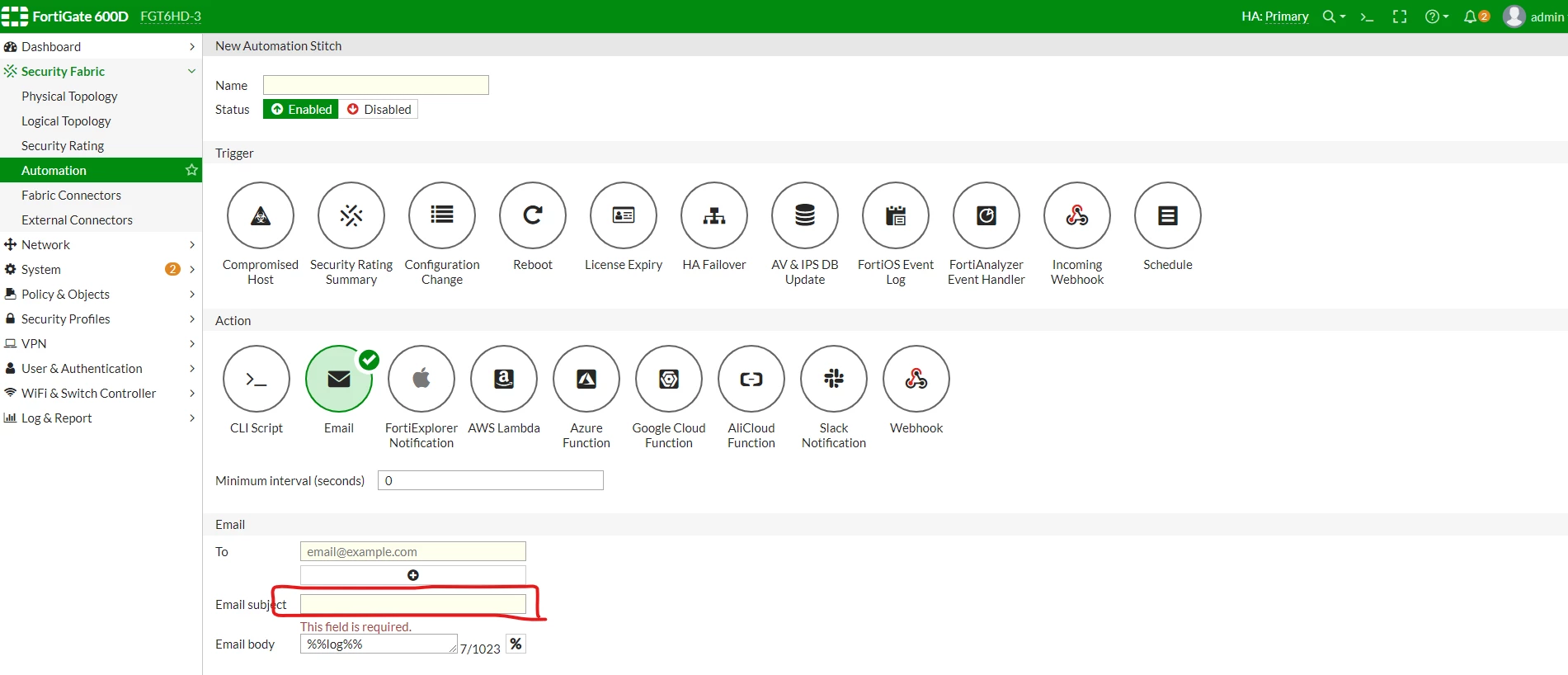Focus the Email subject field
This screenshot has width=1568, height=675.
(413, 604)
